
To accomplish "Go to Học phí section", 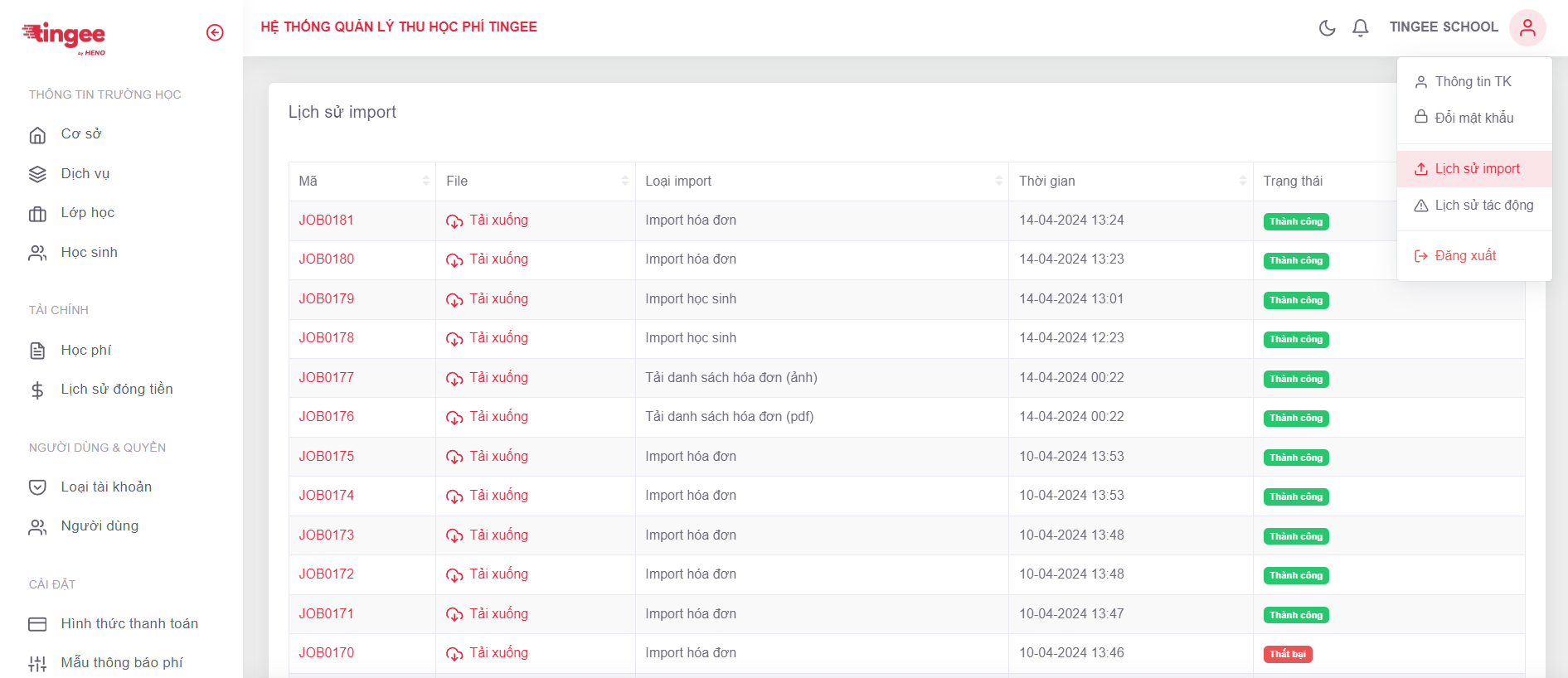I will 85,351.
